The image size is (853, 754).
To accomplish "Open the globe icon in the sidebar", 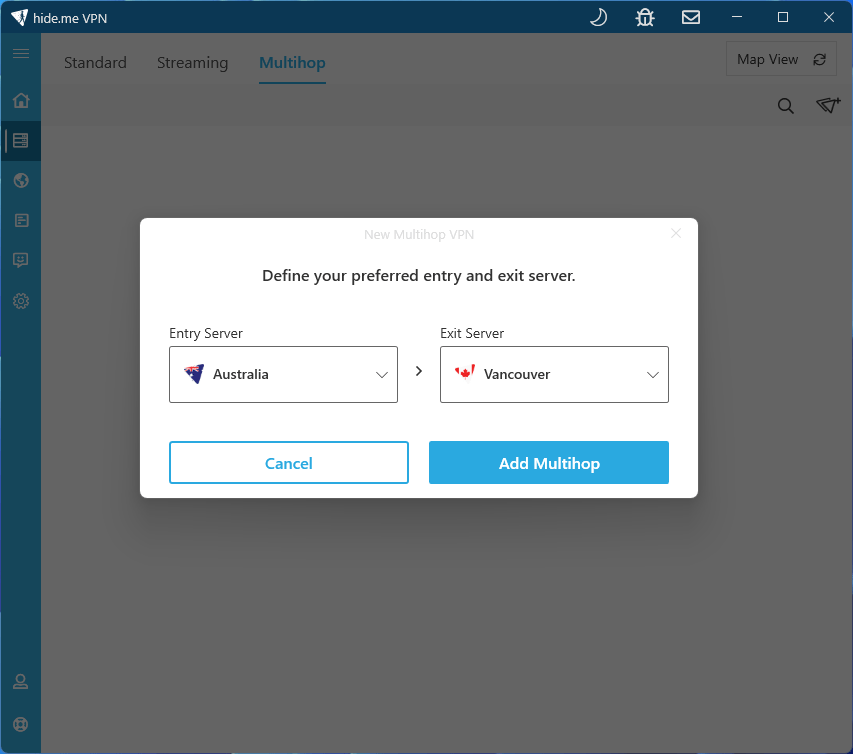I will tap(21, 180).
